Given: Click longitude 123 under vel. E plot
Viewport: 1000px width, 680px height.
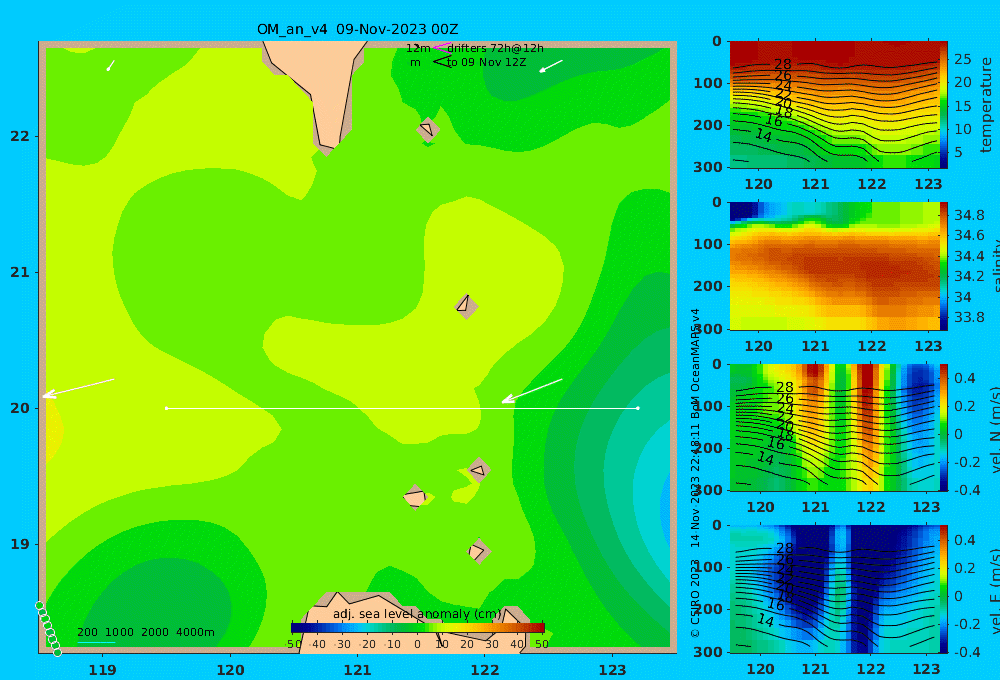Looking at the screenshot, I should (x=927, y=669).
